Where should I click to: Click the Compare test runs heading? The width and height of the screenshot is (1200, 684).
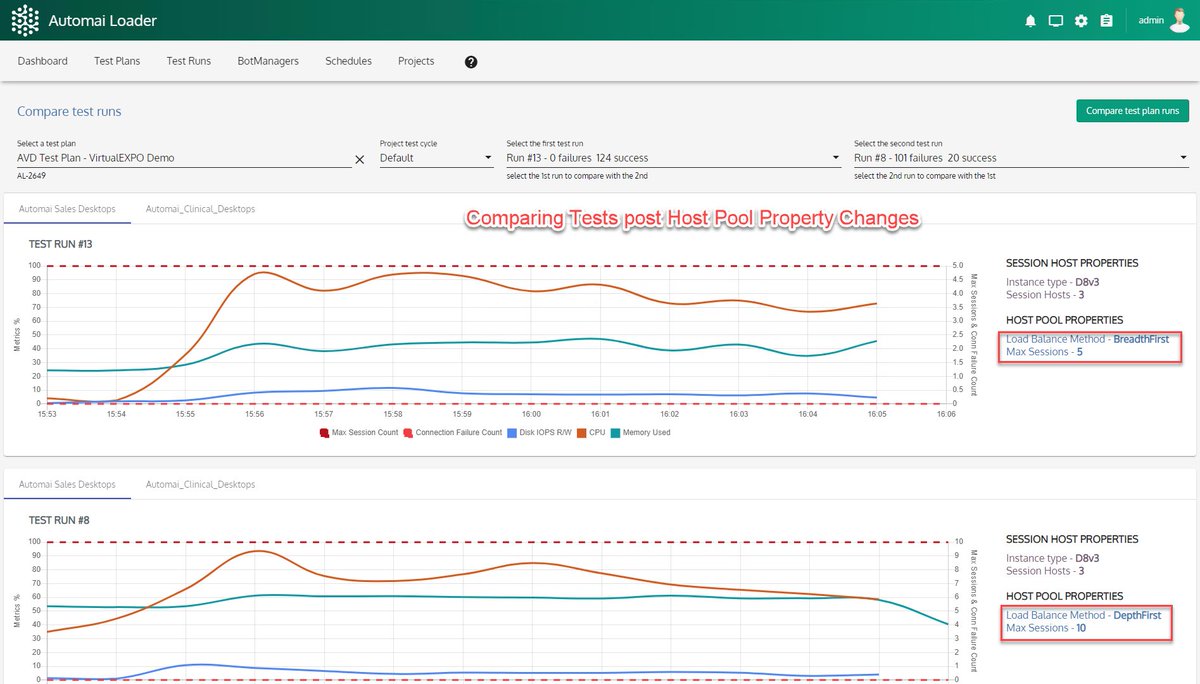pos(69,111)
